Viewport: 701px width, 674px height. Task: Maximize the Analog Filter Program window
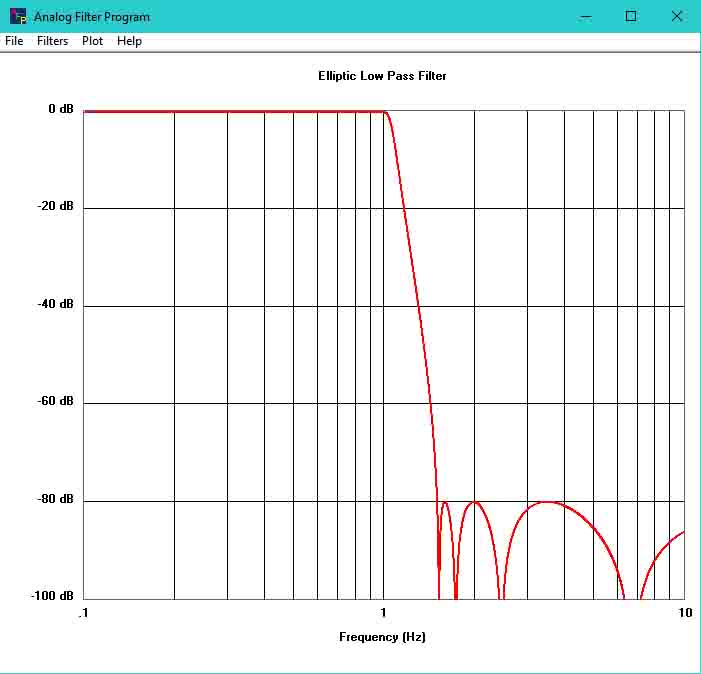(x=631, y=17)
